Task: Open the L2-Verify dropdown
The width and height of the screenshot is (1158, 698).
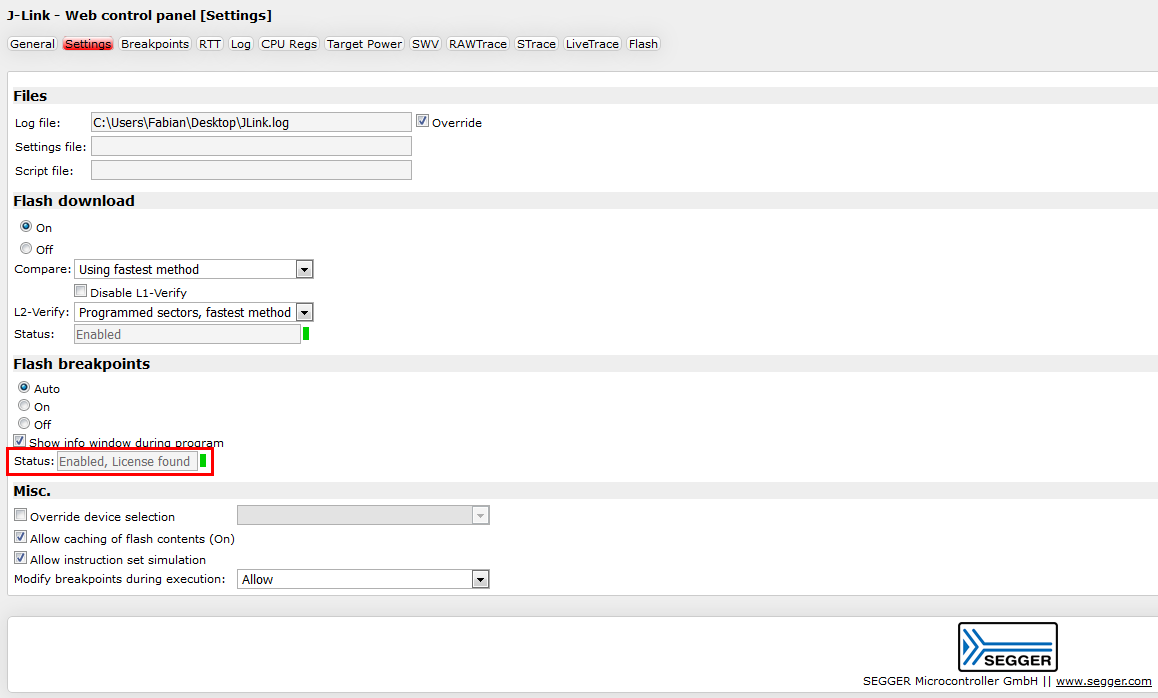Action: point(193,312)
